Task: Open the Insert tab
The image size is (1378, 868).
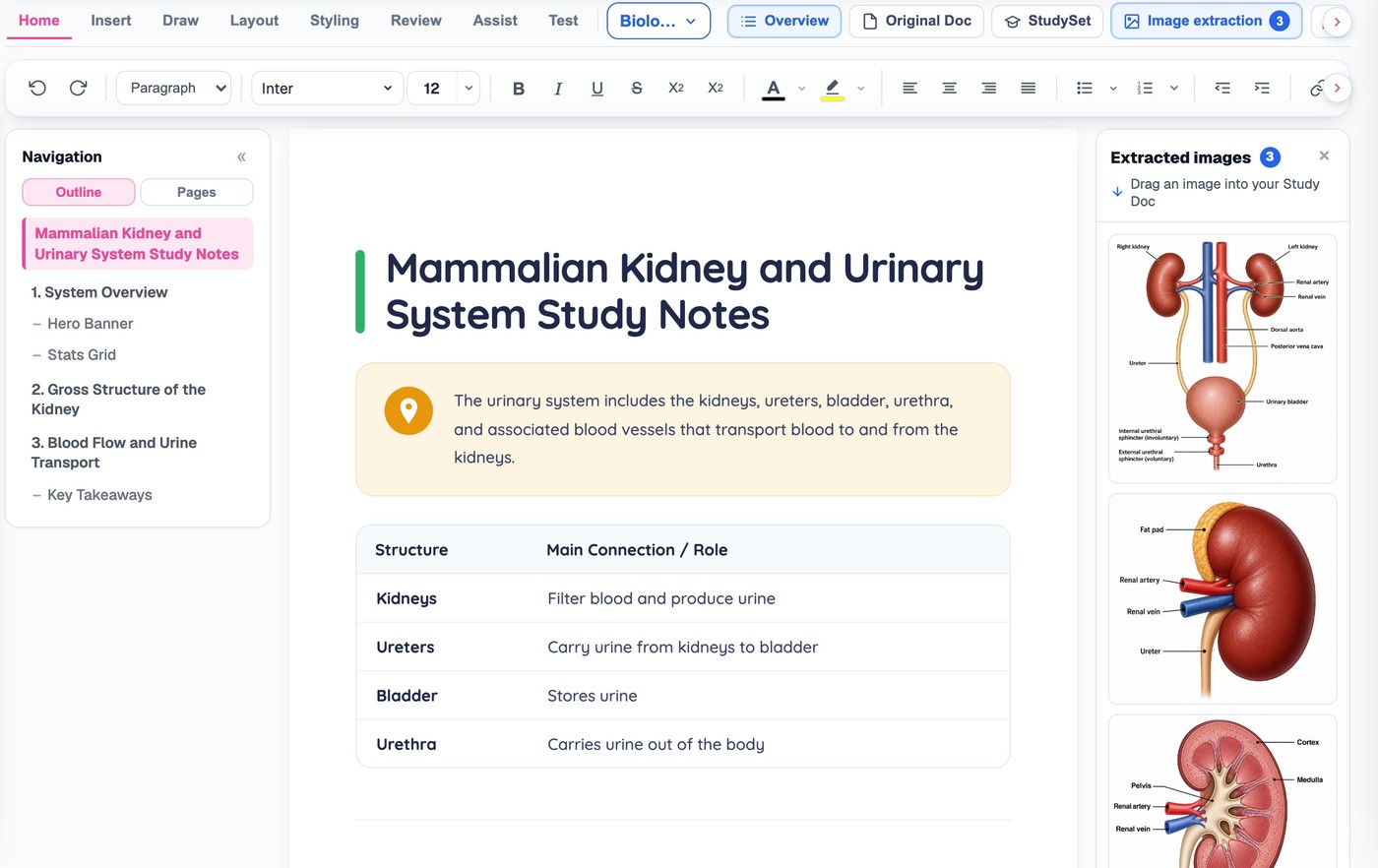Action: pos(111,21)
